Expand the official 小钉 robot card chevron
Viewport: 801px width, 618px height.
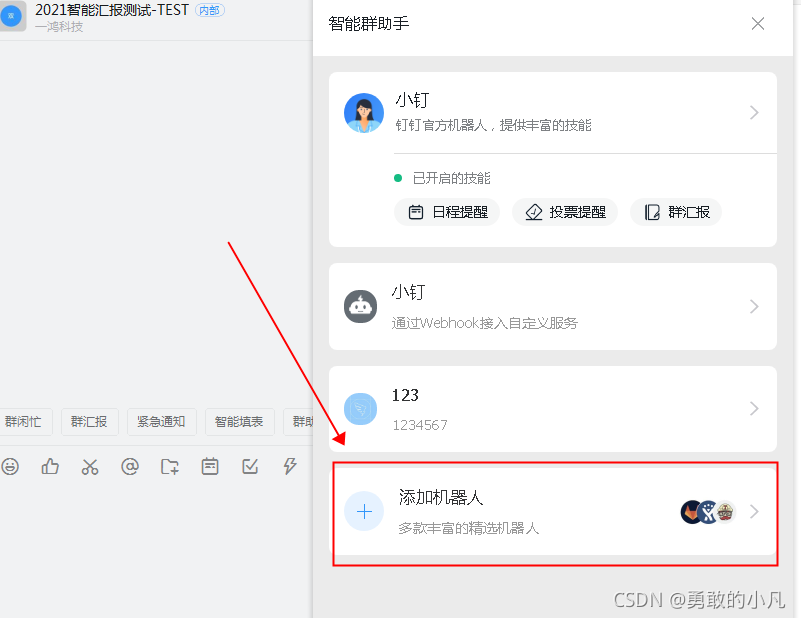pos(754,112)
